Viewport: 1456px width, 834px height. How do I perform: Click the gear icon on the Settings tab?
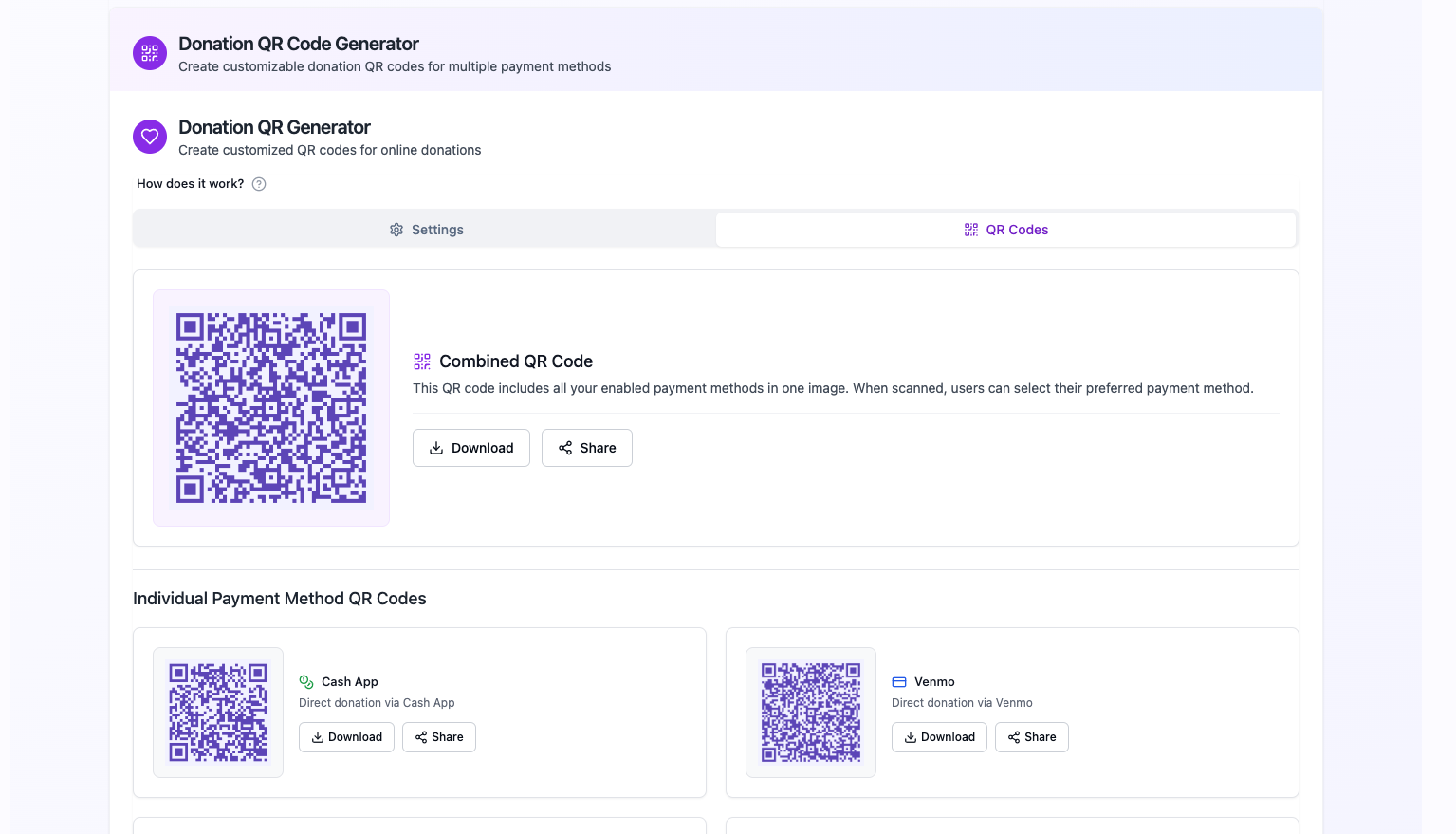click(x=396, y=230)
